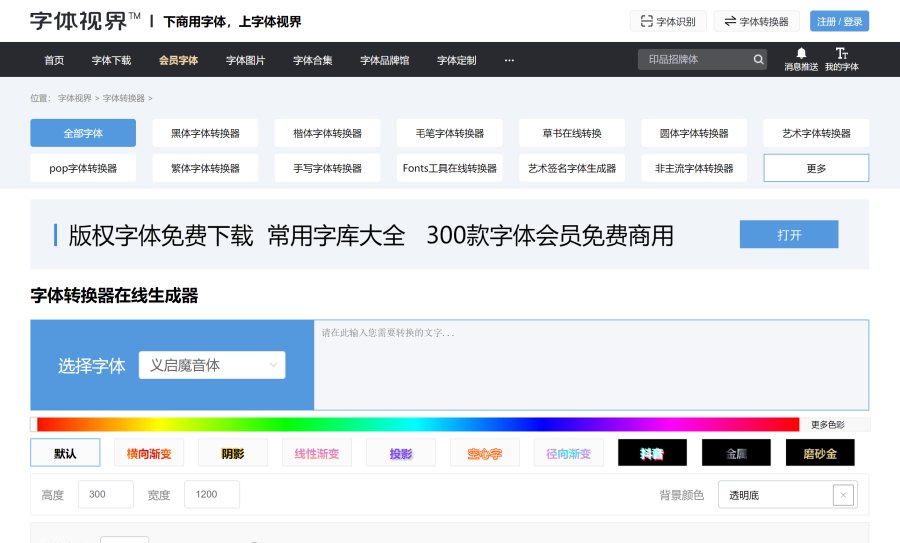Clear background color with X icon
The width and height of the screenshot is (900, 543).
tap(843, 495)
